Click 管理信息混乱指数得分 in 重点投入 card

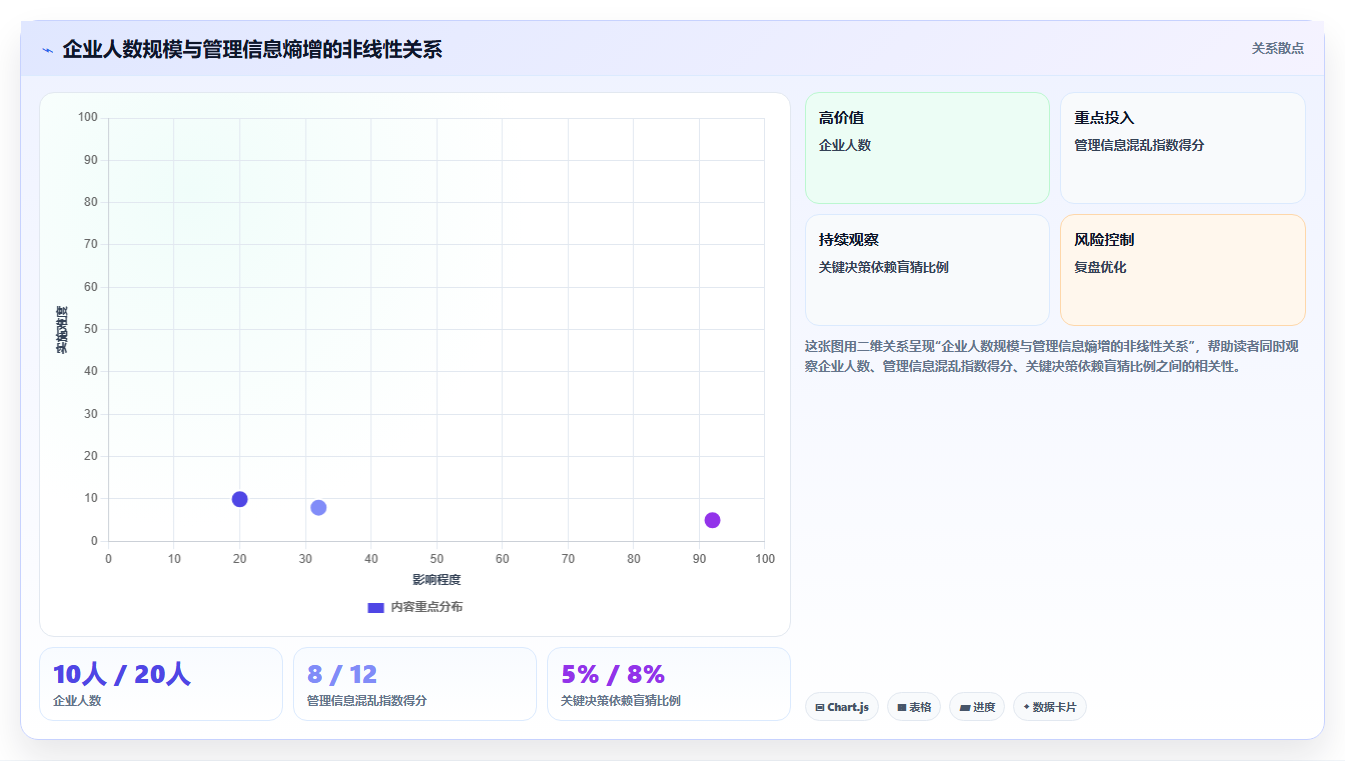(x=1139, y=145)
